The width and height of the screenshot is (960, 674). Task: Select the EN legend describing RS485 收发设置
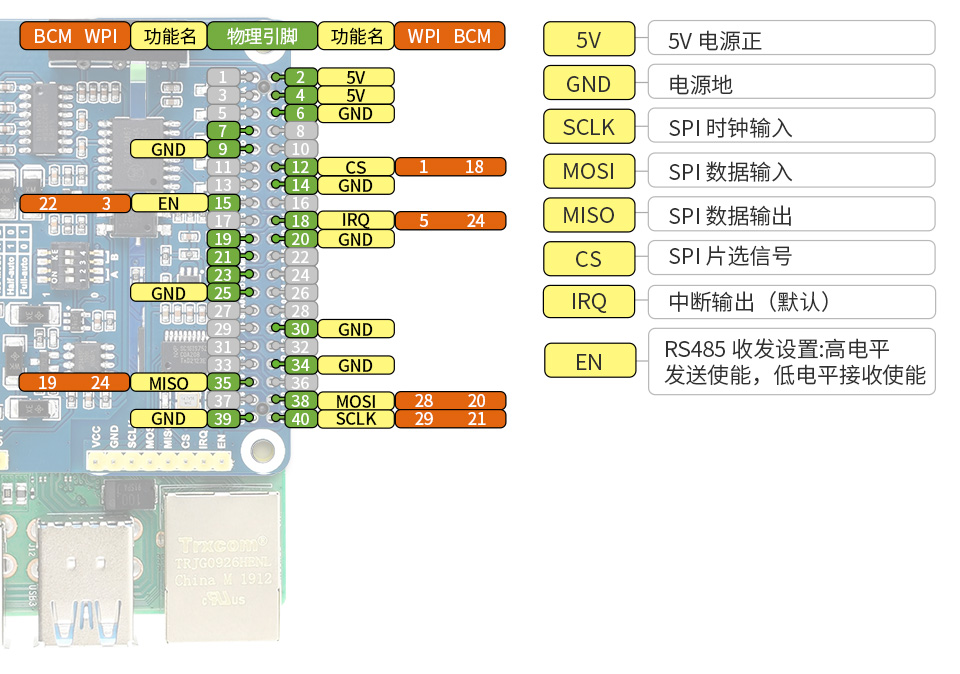coord(589,359)
